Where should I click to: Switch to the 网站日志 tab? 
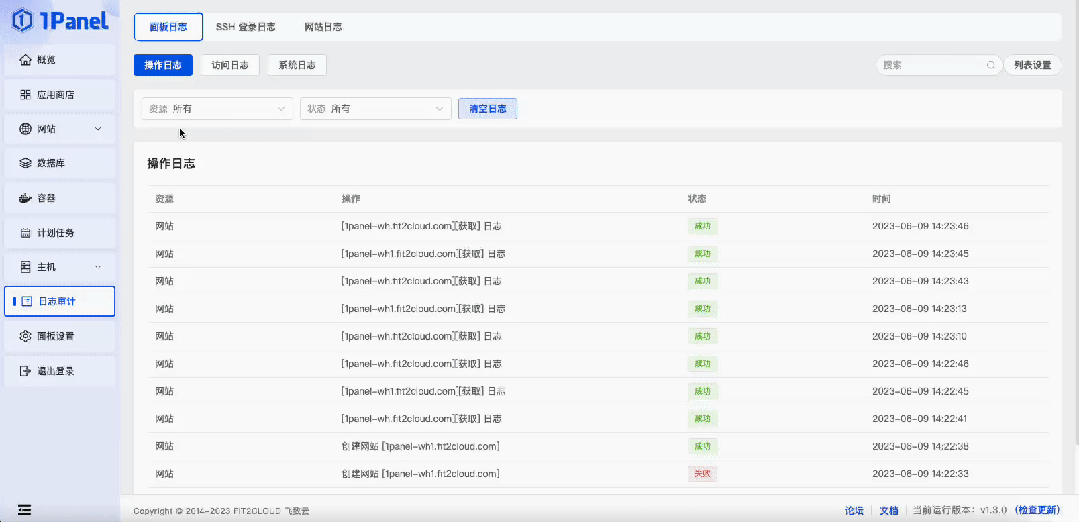click(x=323, y=27)
